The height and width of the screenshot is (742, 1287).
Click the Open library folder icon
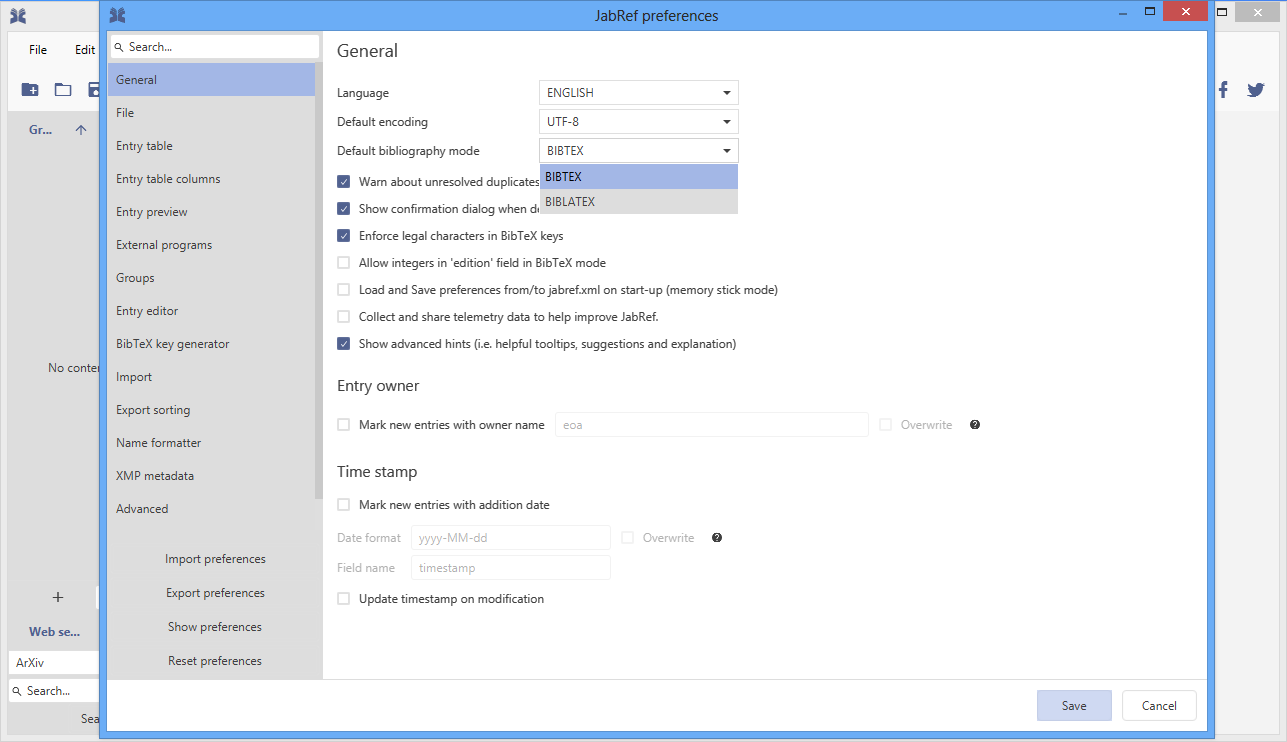(63, 90)
